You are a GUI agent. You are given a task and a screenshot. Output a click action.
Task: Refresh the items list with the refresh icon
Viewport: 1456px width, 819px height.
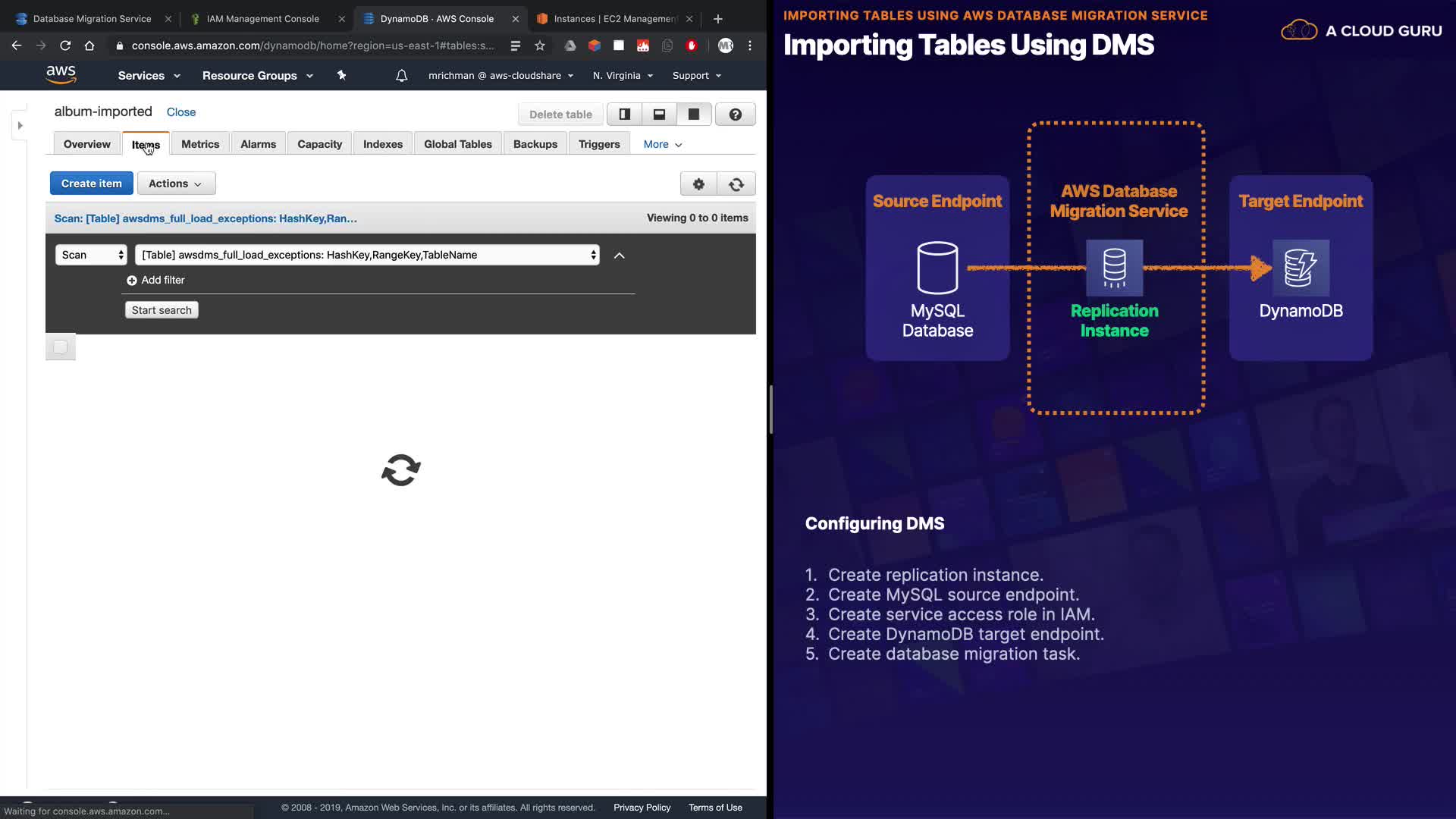736,184
